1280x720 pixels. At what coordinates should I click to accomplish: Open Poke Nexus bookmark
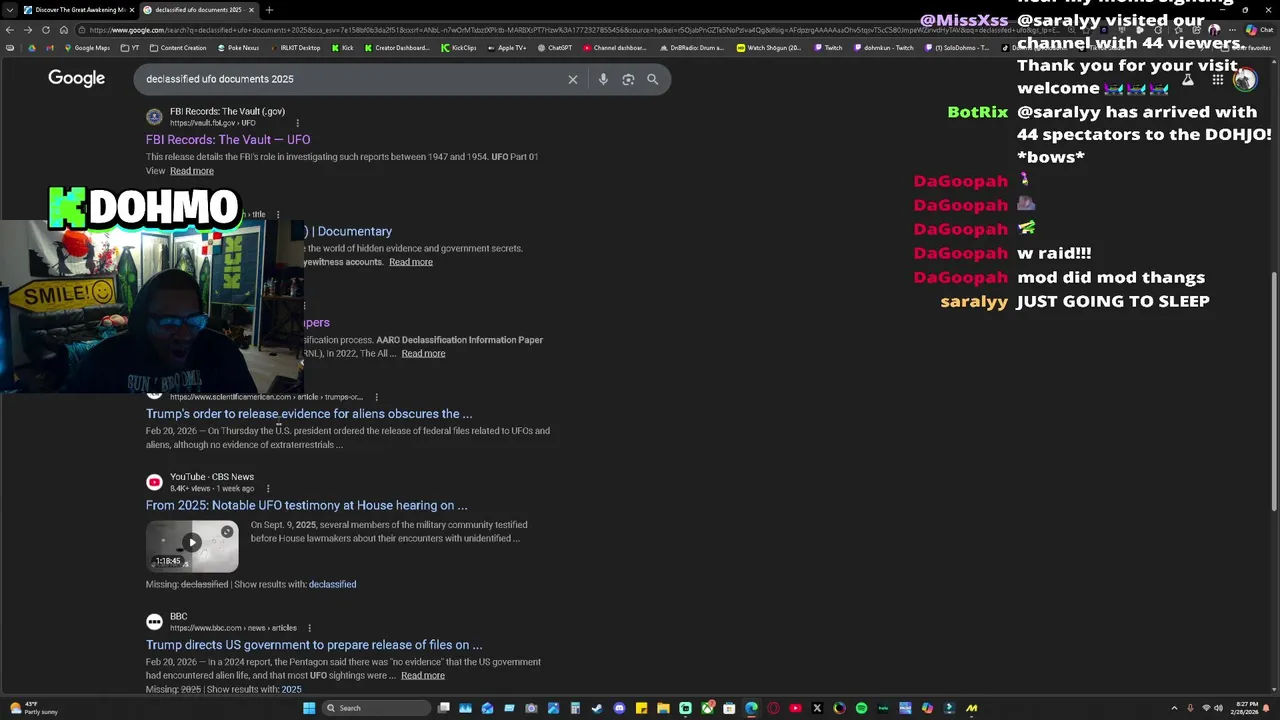pyautogui.click(x=238, y=48)
